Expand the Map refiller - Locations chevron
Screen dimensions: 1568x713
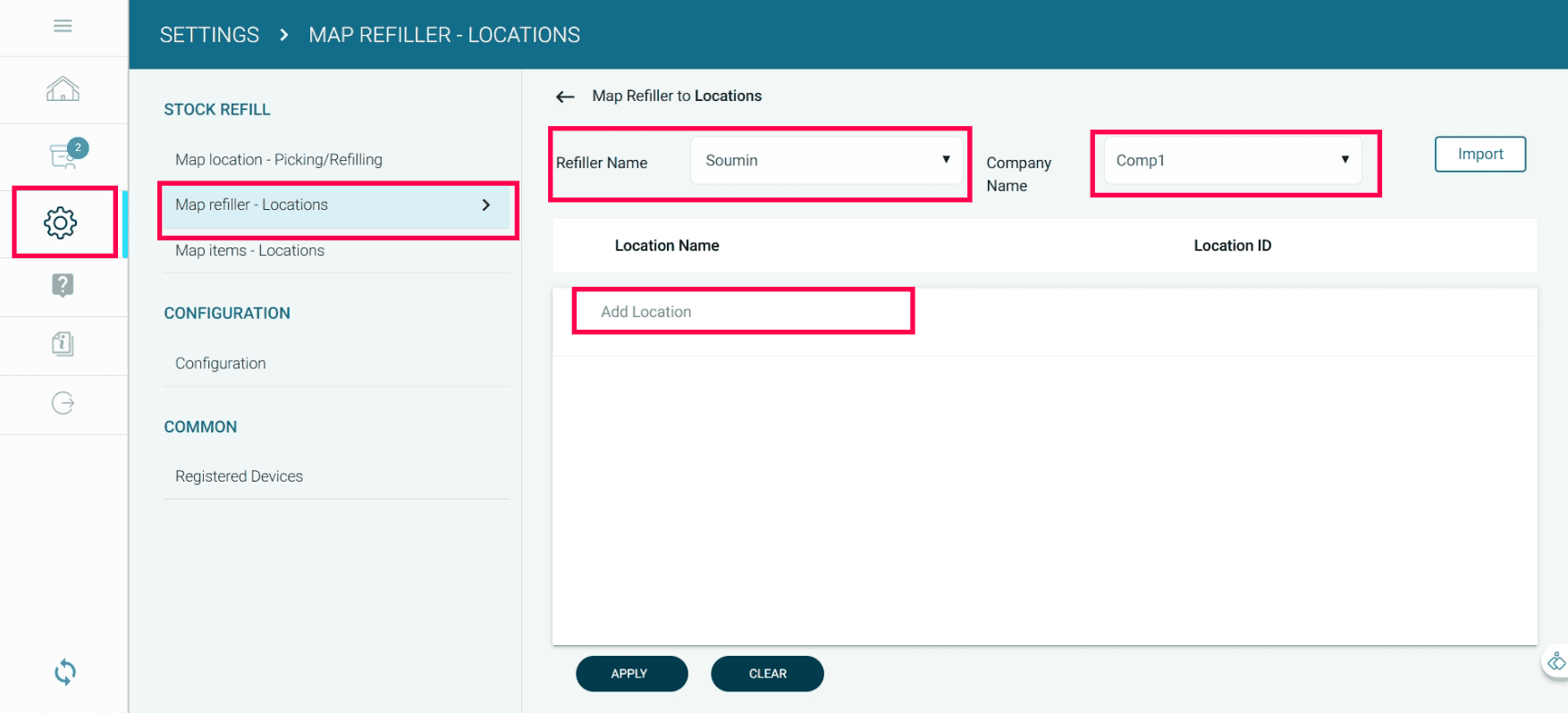tap(486, 206)
